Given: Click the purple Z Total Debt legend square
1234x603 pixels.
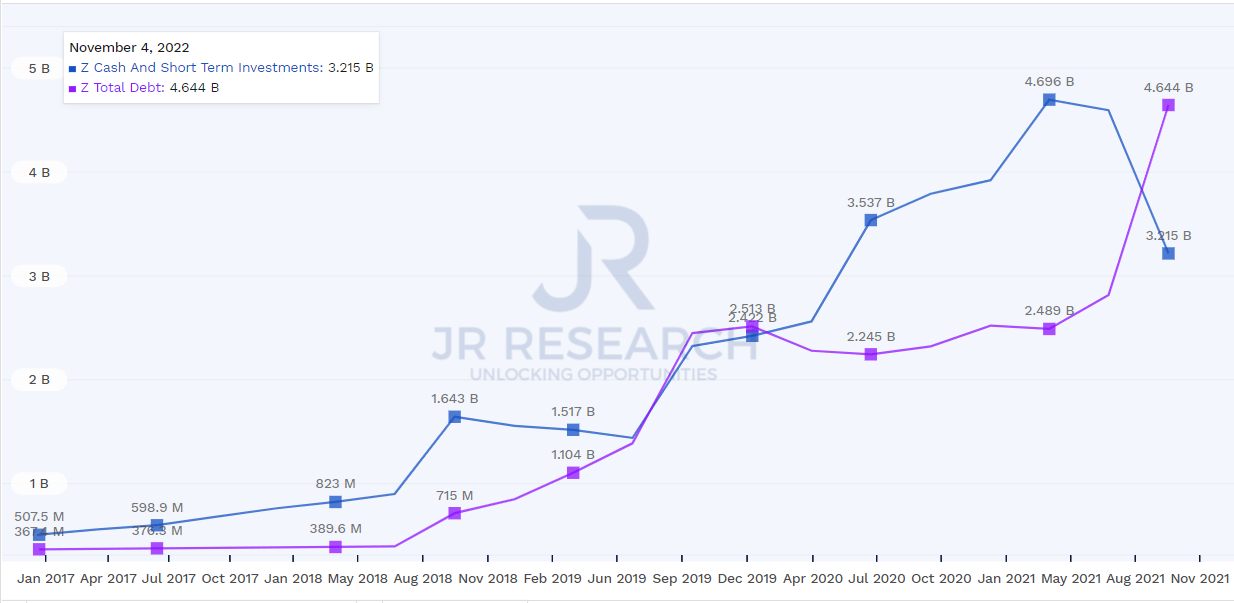Looking at the screenshot, I should [70, 87].
